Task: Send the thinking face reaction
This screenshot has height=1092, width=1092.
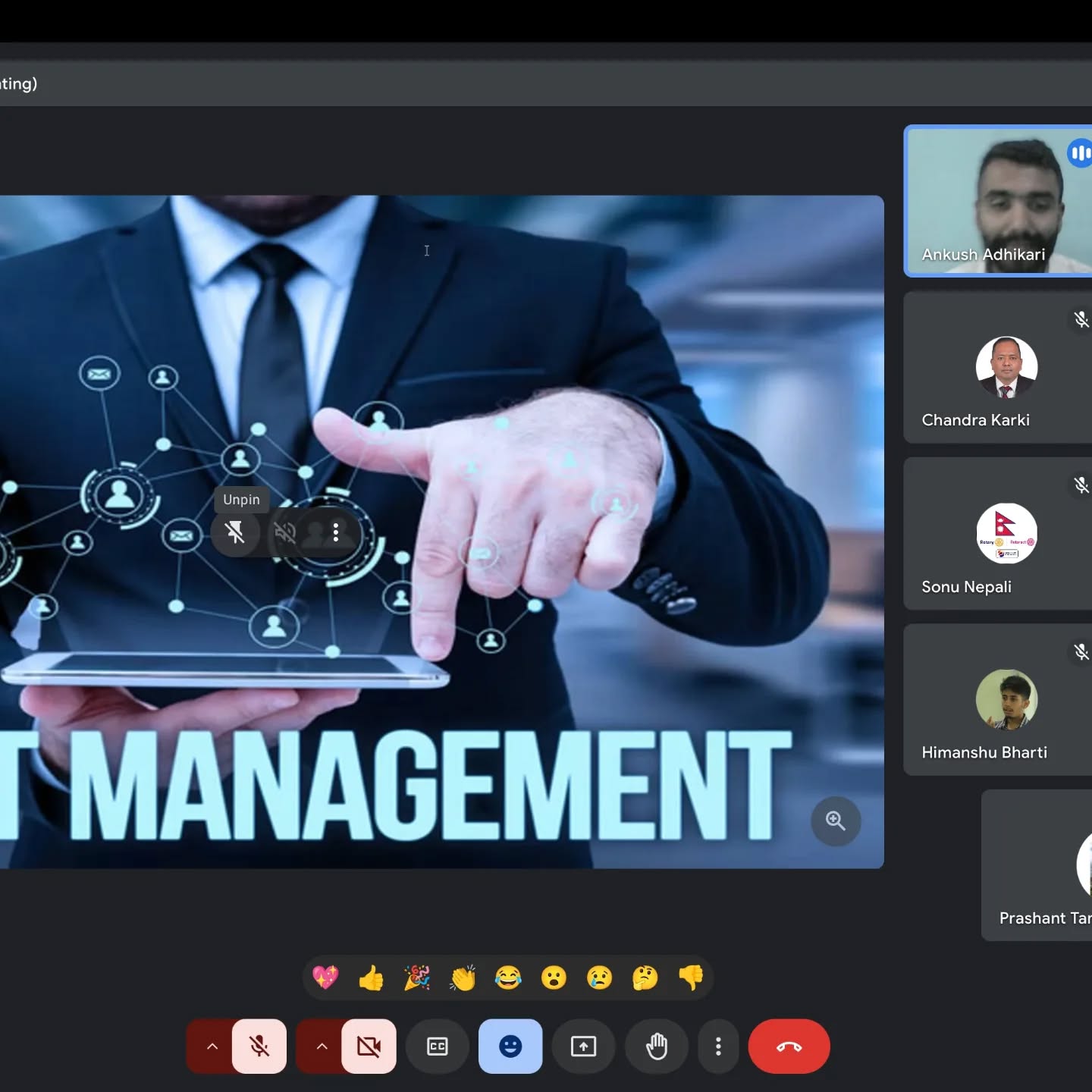Action: (645, 977)
